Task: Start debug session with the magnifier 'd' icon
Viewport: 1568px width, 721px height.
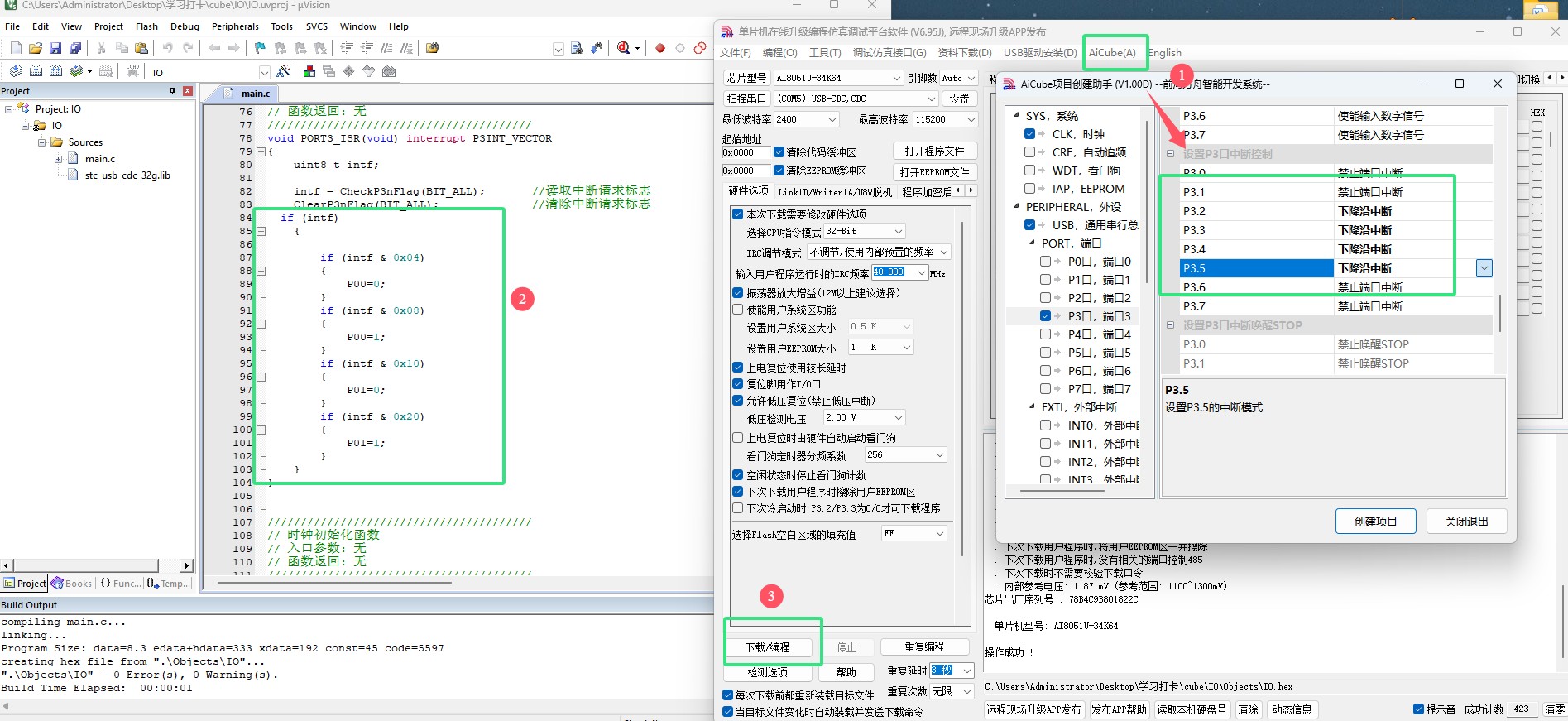Action: [624, 48]
